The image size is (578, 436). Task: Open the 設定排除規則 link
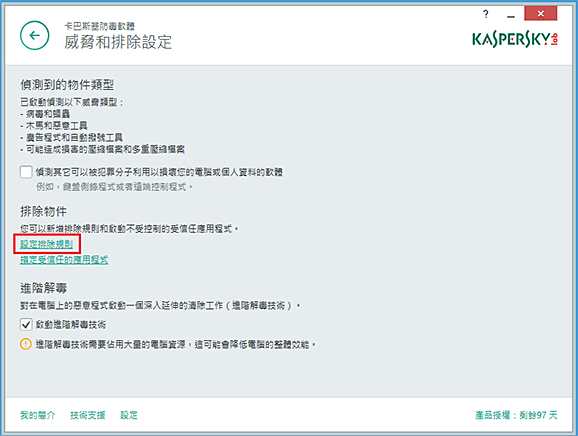click(46, 244)
